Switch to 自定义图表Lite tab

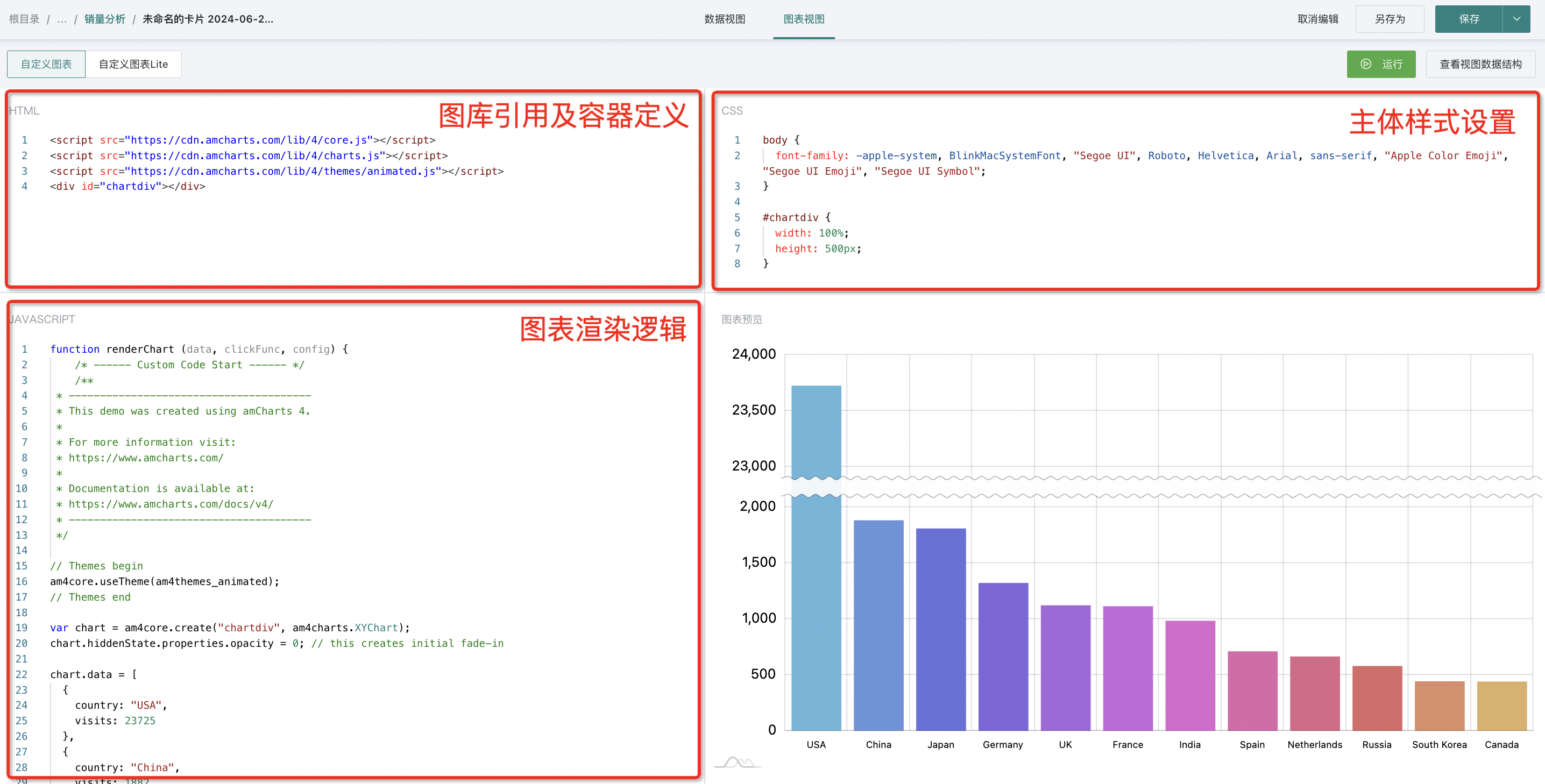click(x=133, y=64)
